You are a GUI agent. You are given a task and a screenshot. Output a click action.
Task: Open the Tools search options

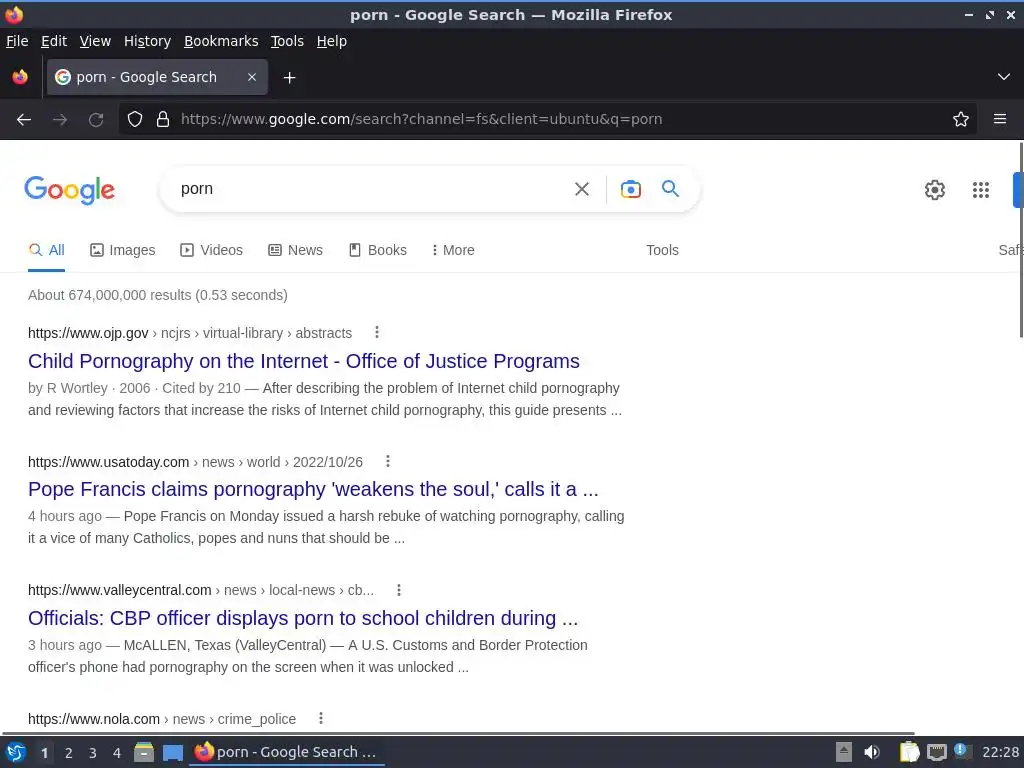[662, 250]
